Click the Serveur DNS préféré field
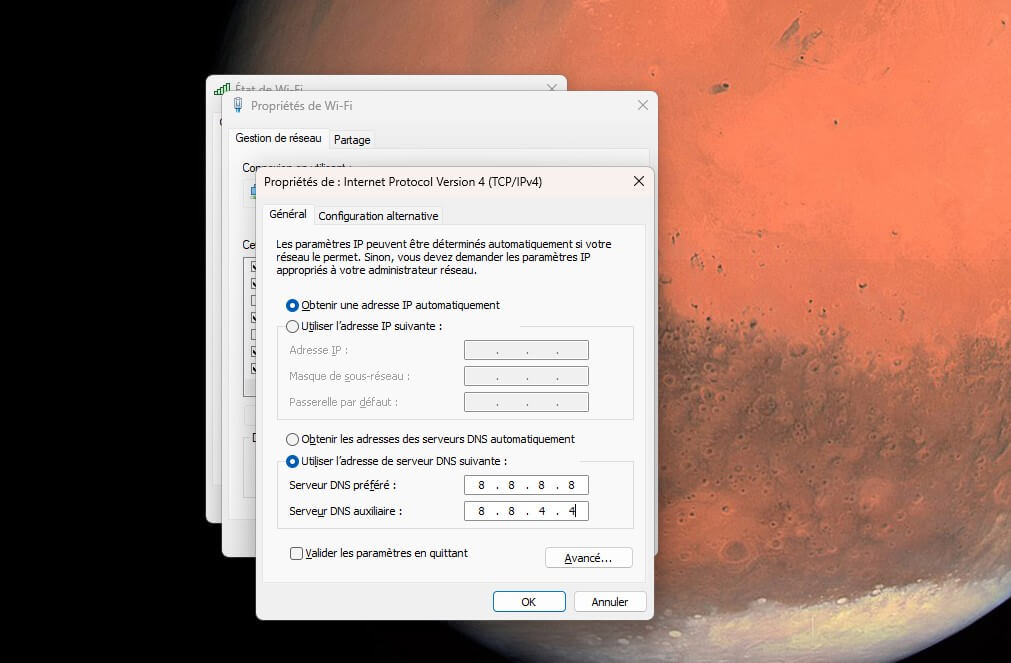Screen dimensions: 1011x663 click(x=526, y=485)
